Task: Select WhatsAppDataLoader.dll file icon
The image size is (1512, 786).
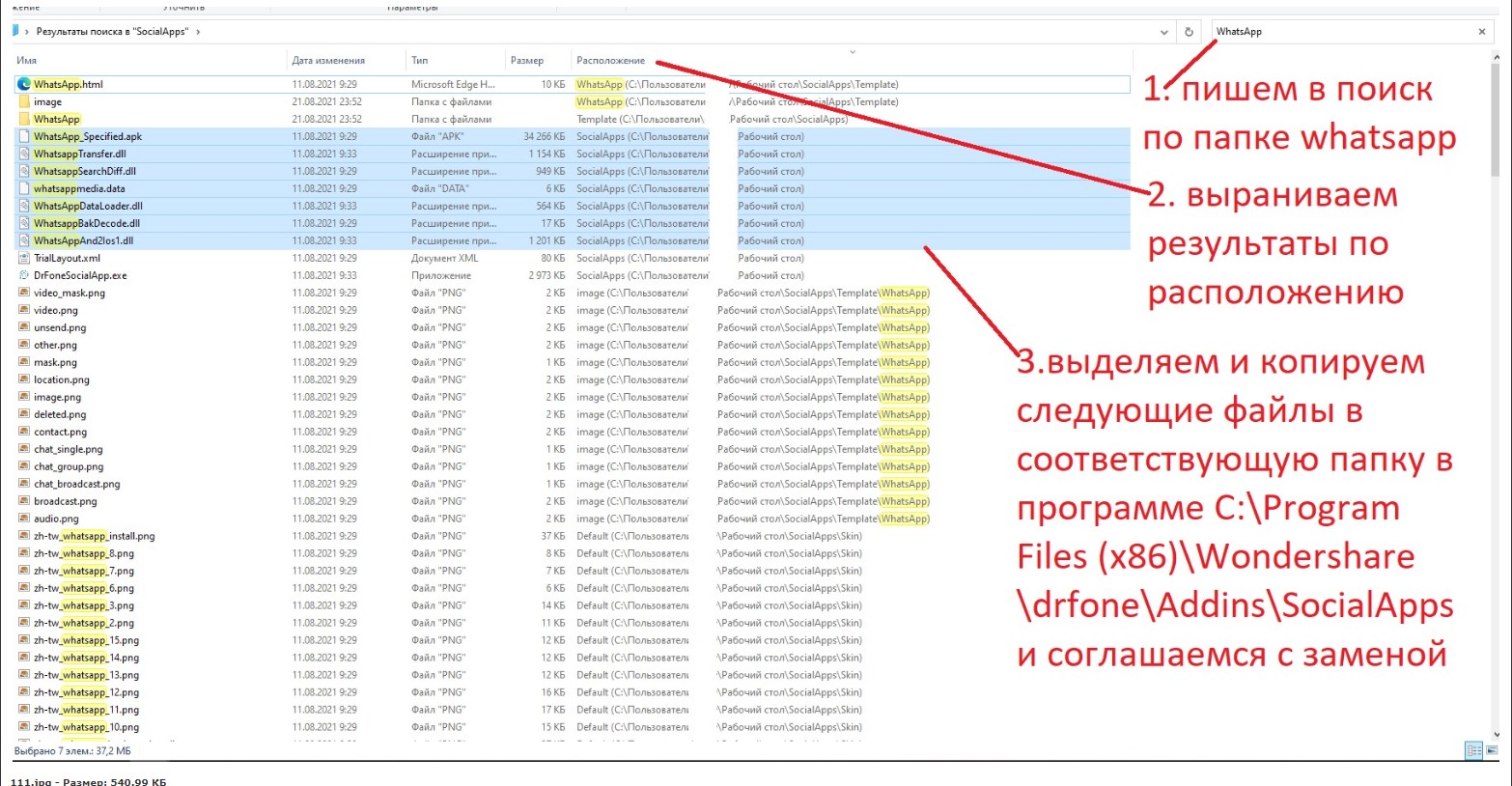Action: click(24, 206)
